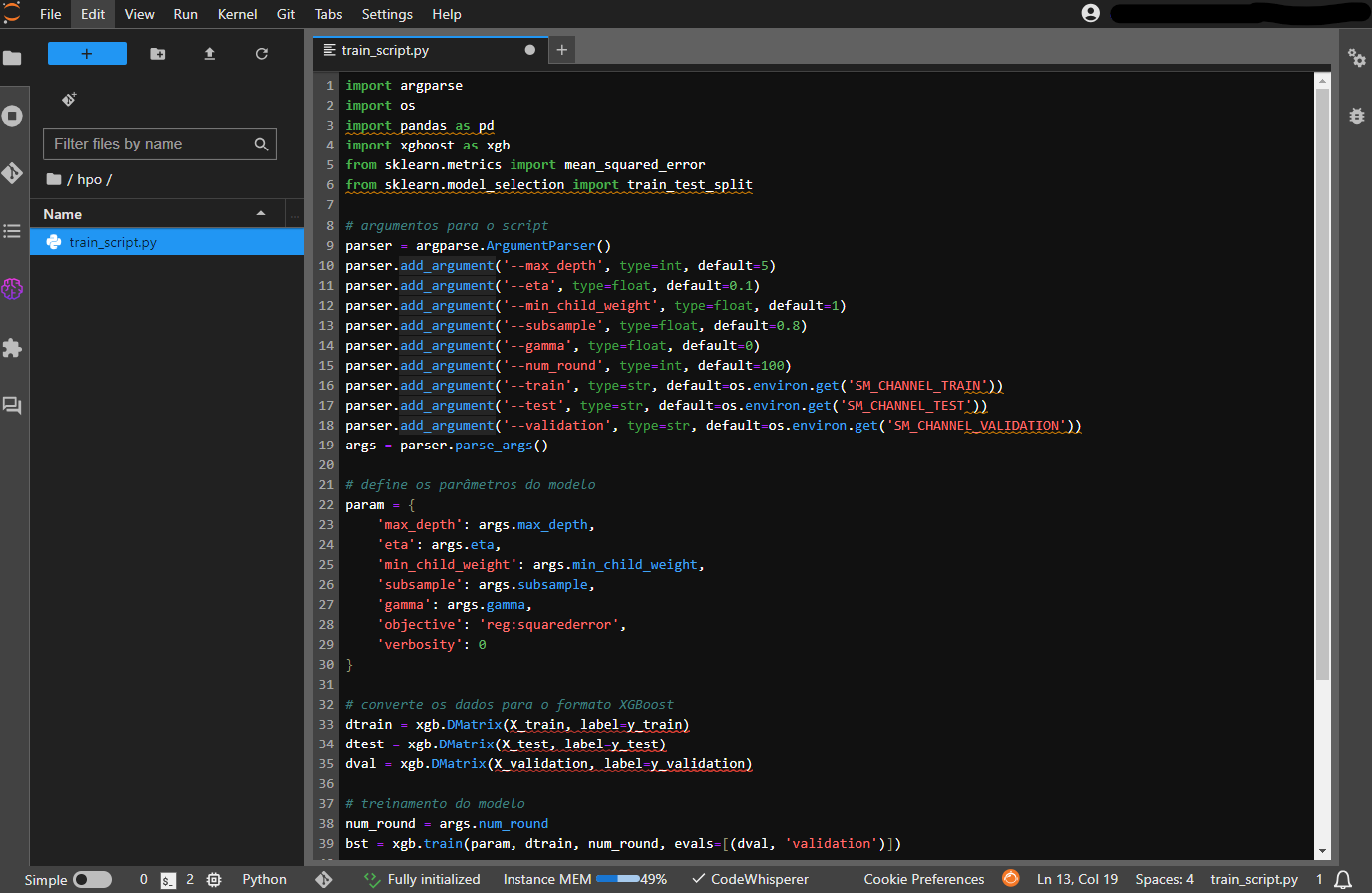The height and width of the screenshot is (893, 1372).
Task: Open the Settings menu
Action: pos(387,14)
